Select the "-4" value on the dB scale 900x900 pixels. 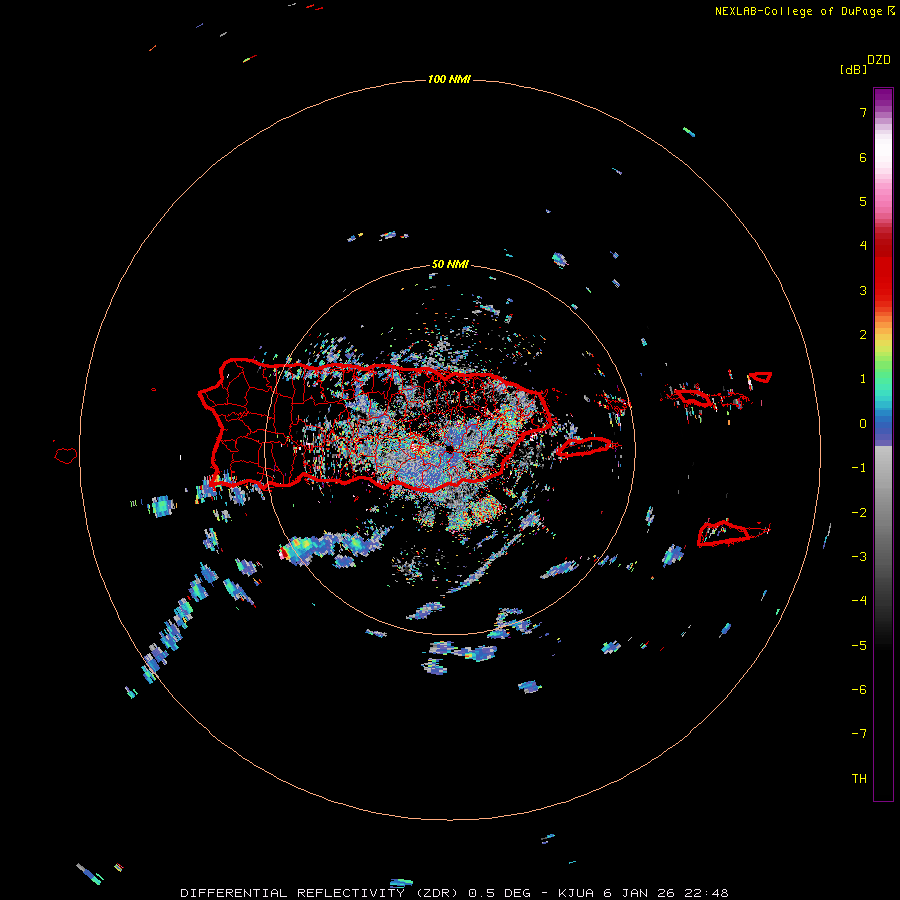click(859, 601)
